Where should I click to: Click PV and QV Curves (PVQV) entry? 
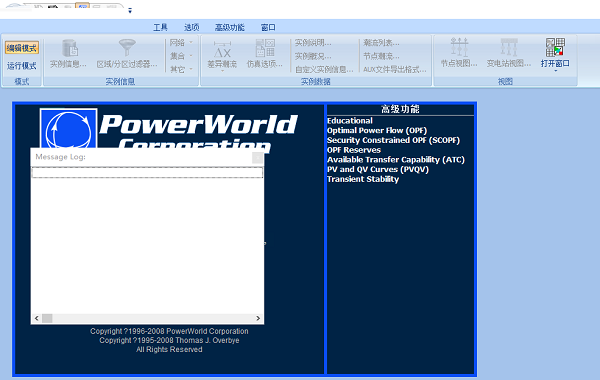378,169
